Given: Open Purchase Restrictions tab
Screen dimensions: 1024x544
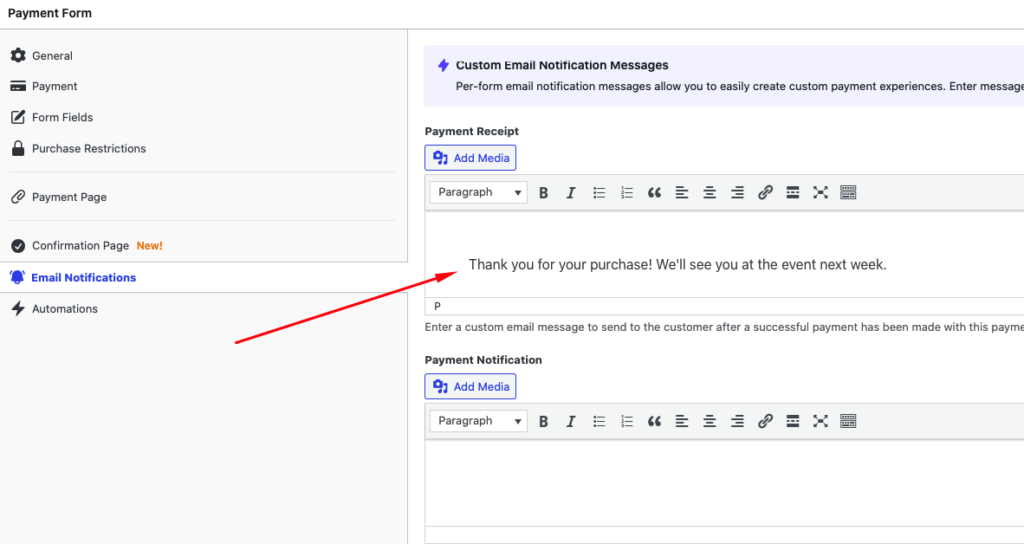Looking at the screenshot, I should tap(88, 148).
